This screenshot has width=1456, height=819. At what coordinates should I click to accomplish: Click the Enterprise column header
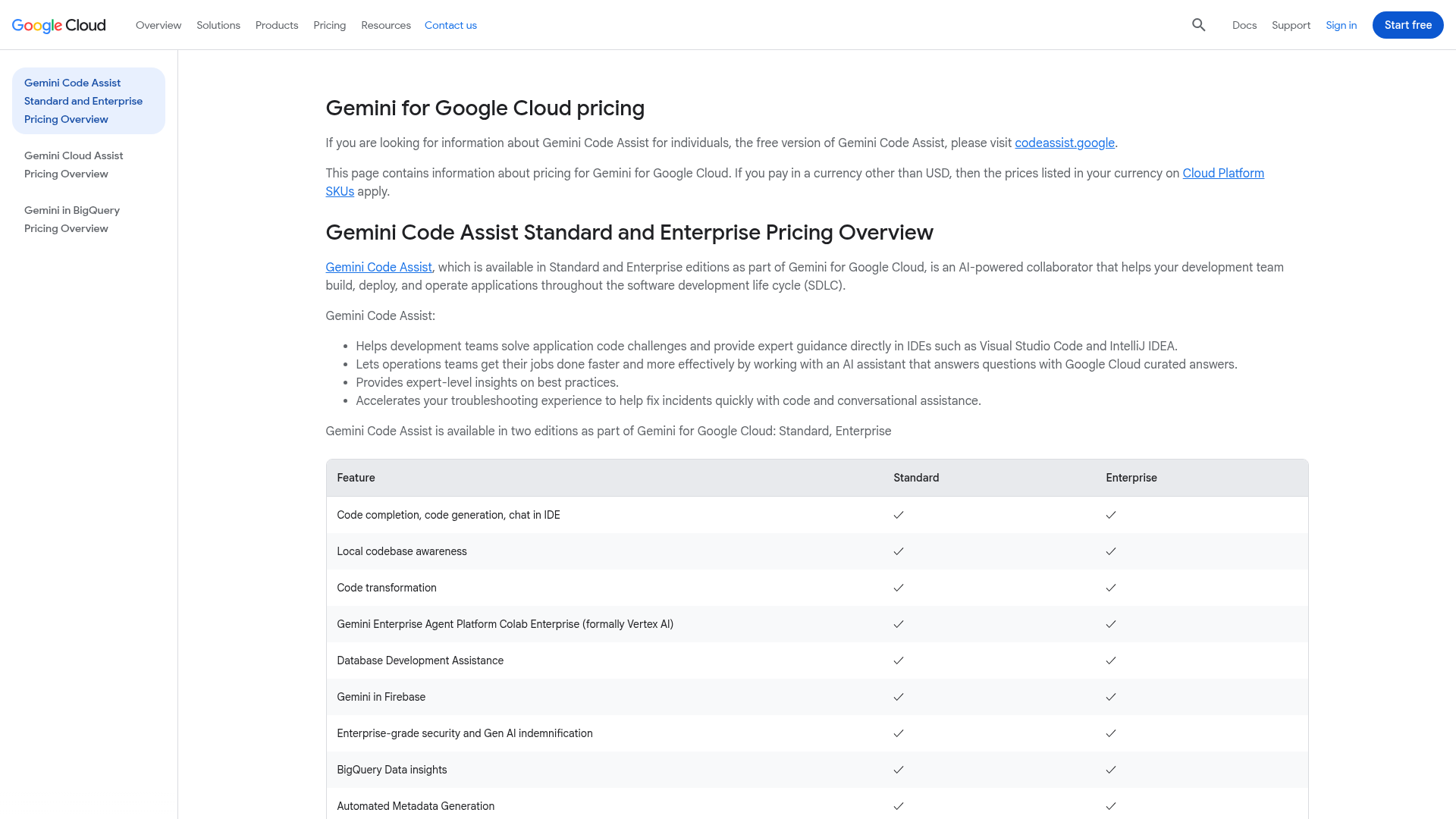click(x=1131, y=478)
